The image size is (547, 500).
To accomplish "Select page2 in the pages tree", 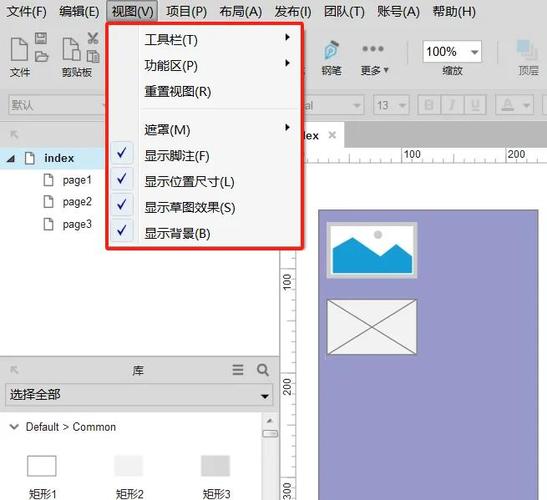I will (77, 202).
